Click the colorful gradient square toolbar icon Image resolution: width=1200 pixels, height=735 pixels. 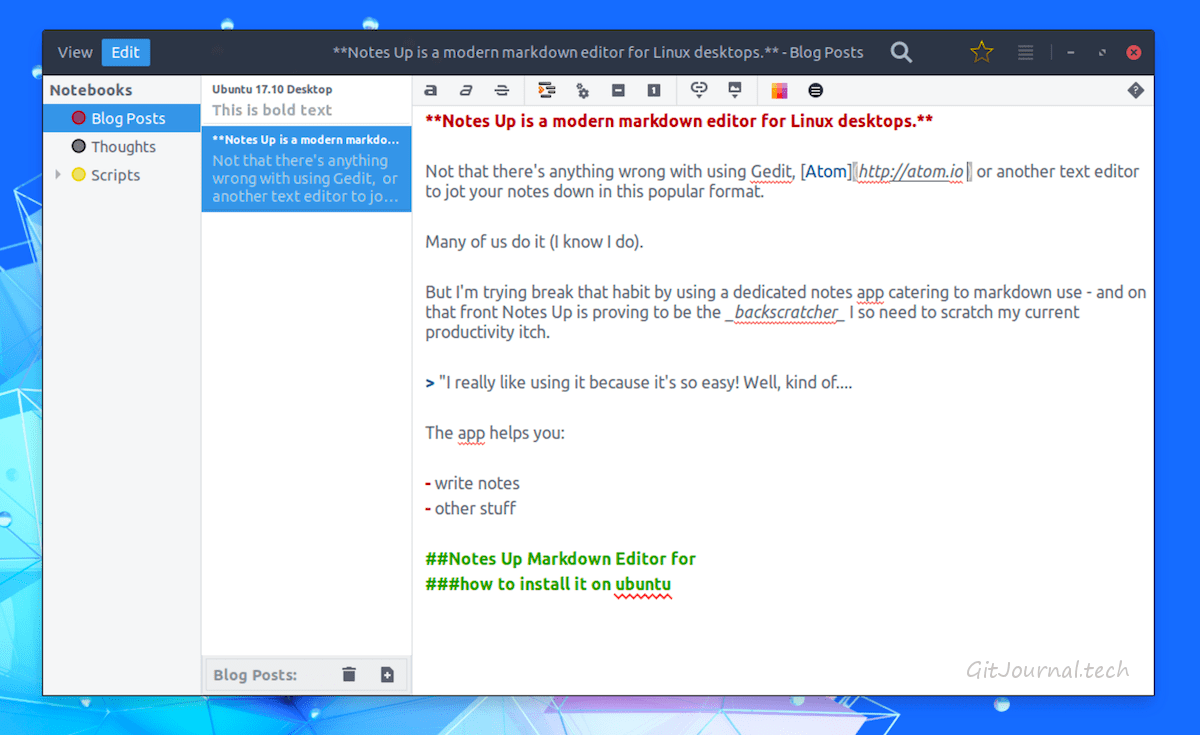coord(779,90)
